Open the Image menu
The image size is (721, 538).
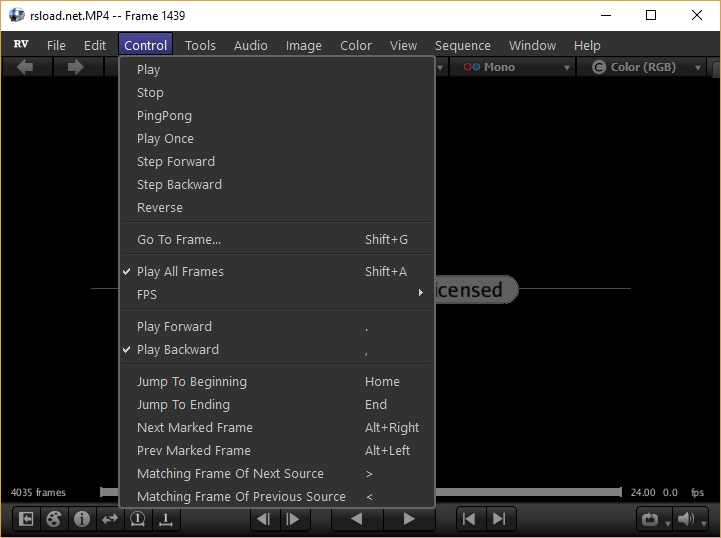[x=303, y=45]
